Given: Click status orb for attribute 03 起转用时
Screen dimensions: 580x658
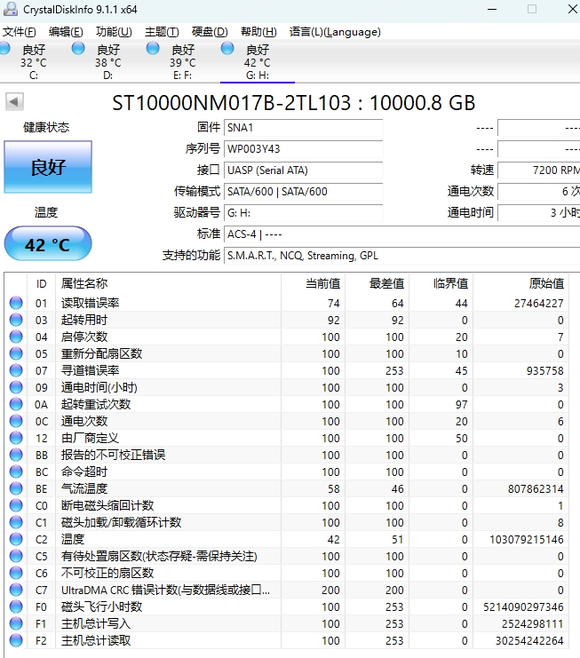Looking at the screenshot, I should [16, 320].
